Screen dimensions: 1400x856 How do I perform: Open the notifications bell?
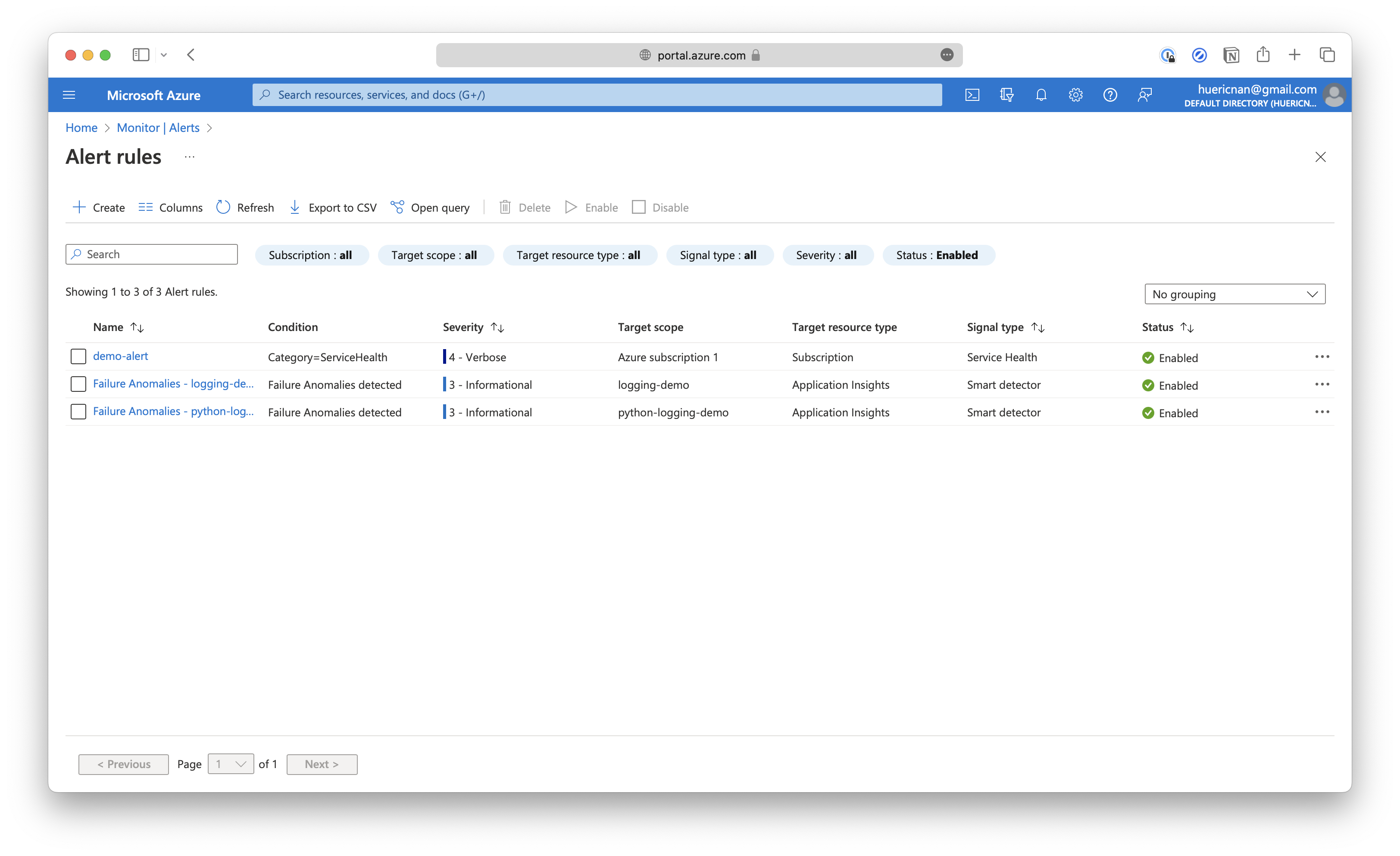pyautogui.click(x=1041, y=95)
